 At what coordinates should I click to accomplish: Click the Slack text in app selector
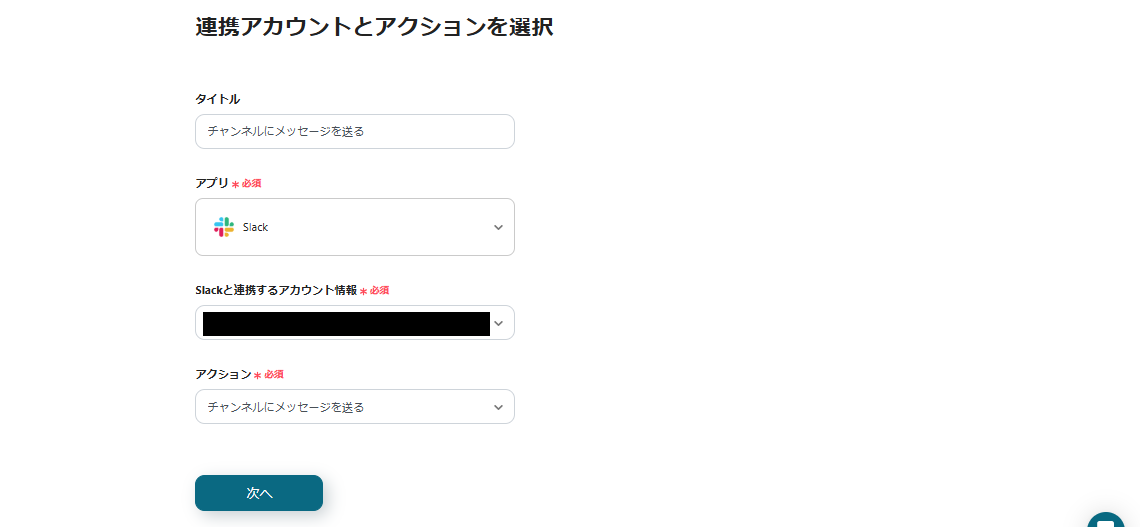255,228
